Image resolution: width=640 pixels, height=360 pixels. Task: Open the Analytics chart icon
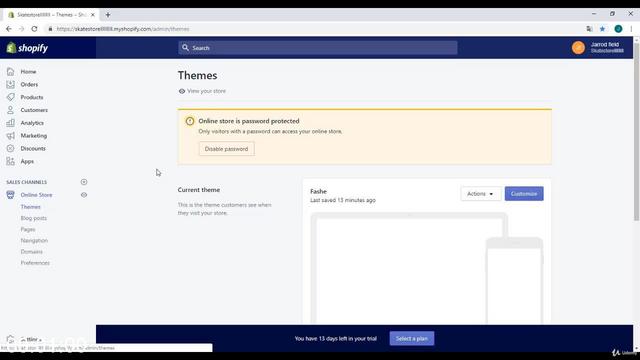click(11, 123)
